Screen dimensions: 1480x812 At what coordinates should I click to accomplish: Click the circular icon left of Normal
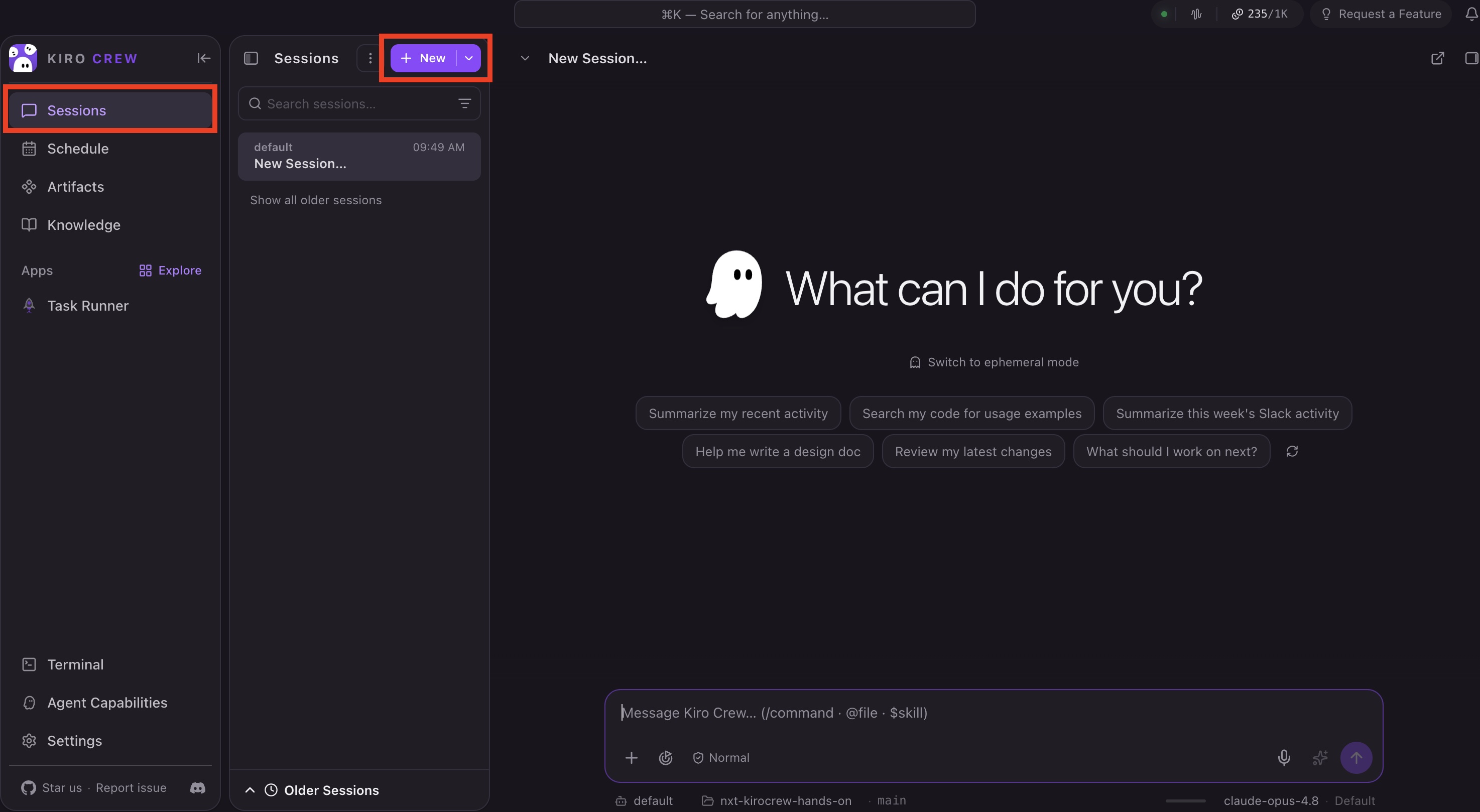665,757
